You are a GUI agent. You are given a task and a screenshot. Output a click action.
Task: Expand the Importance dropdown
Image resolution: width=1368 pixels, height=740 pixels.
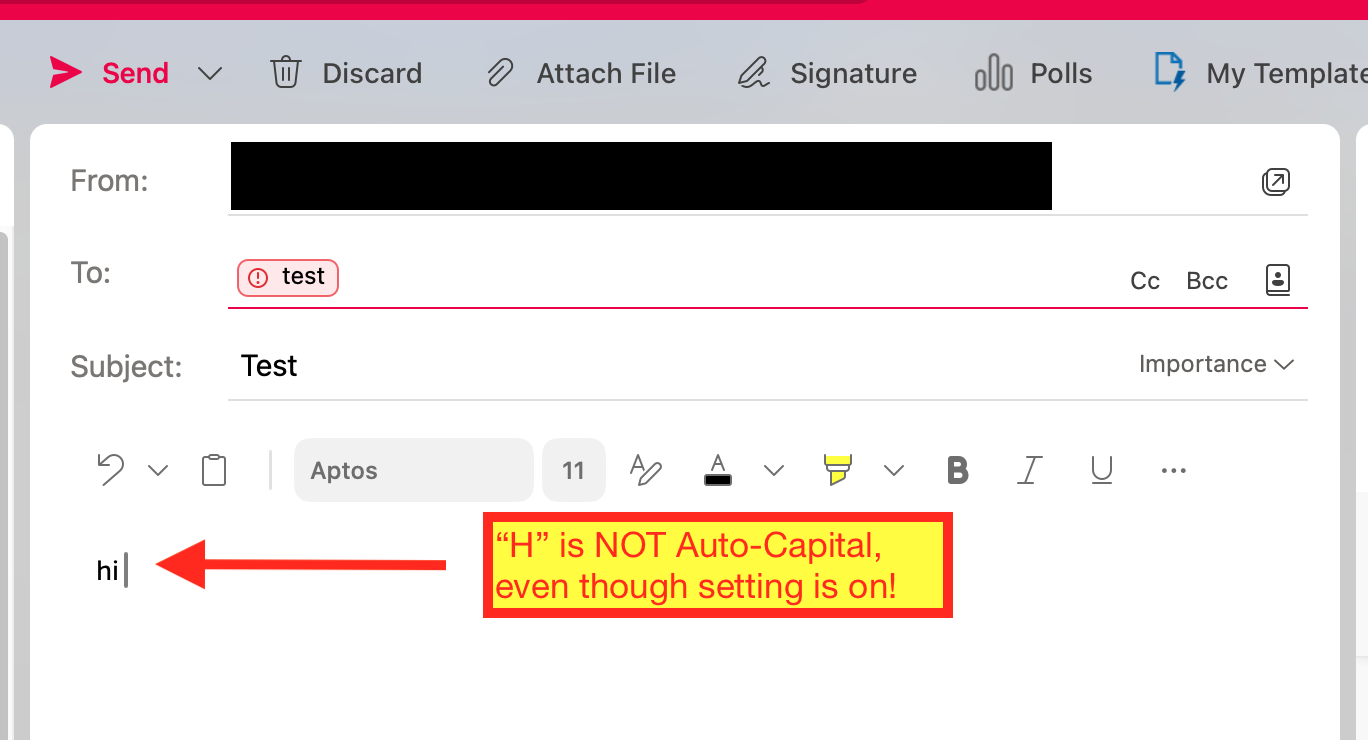1217,364
